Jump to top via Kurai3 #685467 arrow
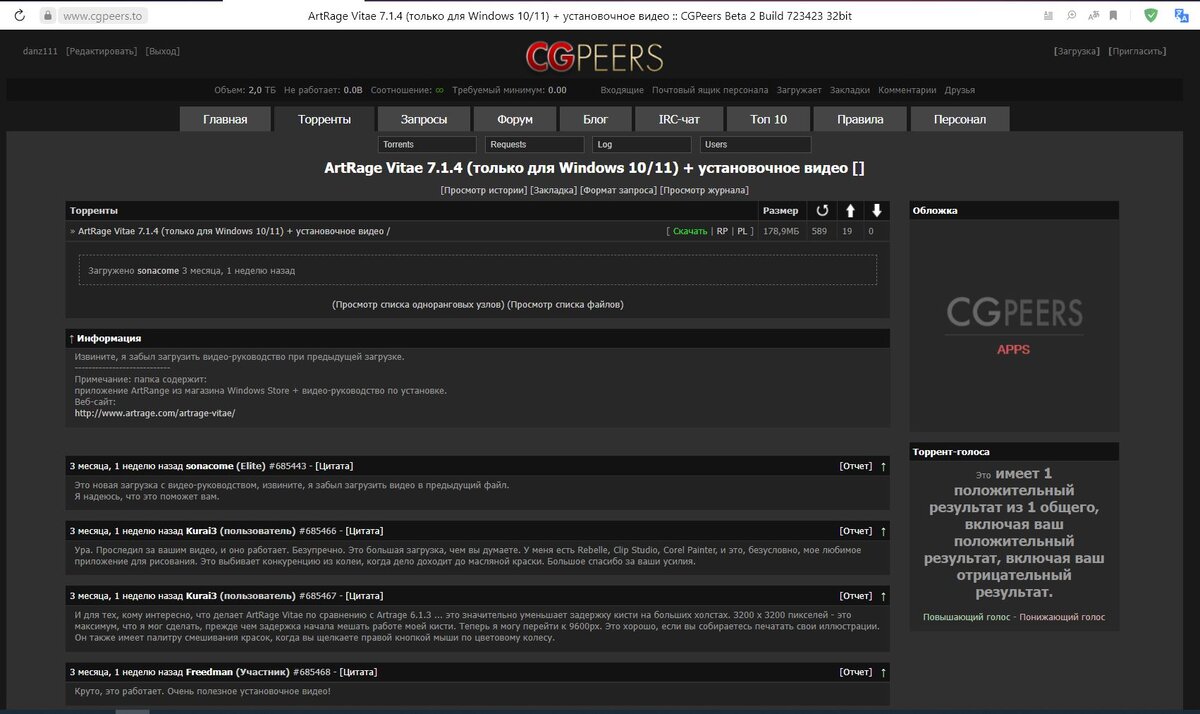This screenshot has height=714, width=1200. (882, 595)
